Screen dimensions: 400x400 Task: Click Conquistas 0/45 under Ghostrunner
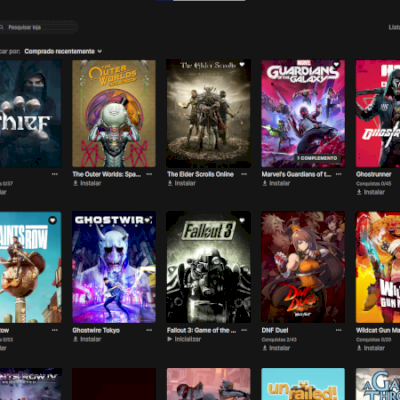(374, 183)
